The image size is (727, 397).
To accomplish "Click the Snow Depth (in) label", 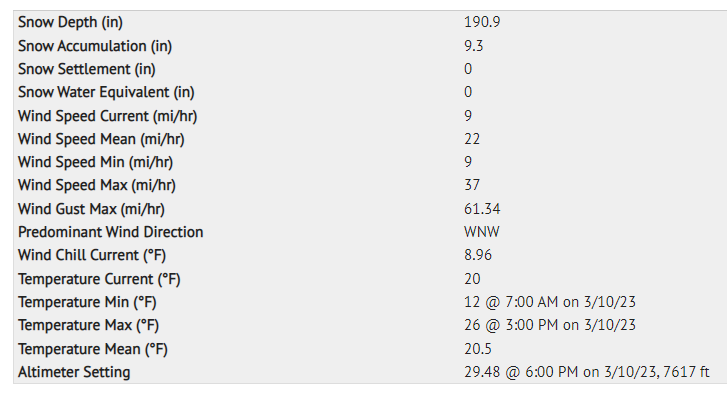I will click(70, 22).
